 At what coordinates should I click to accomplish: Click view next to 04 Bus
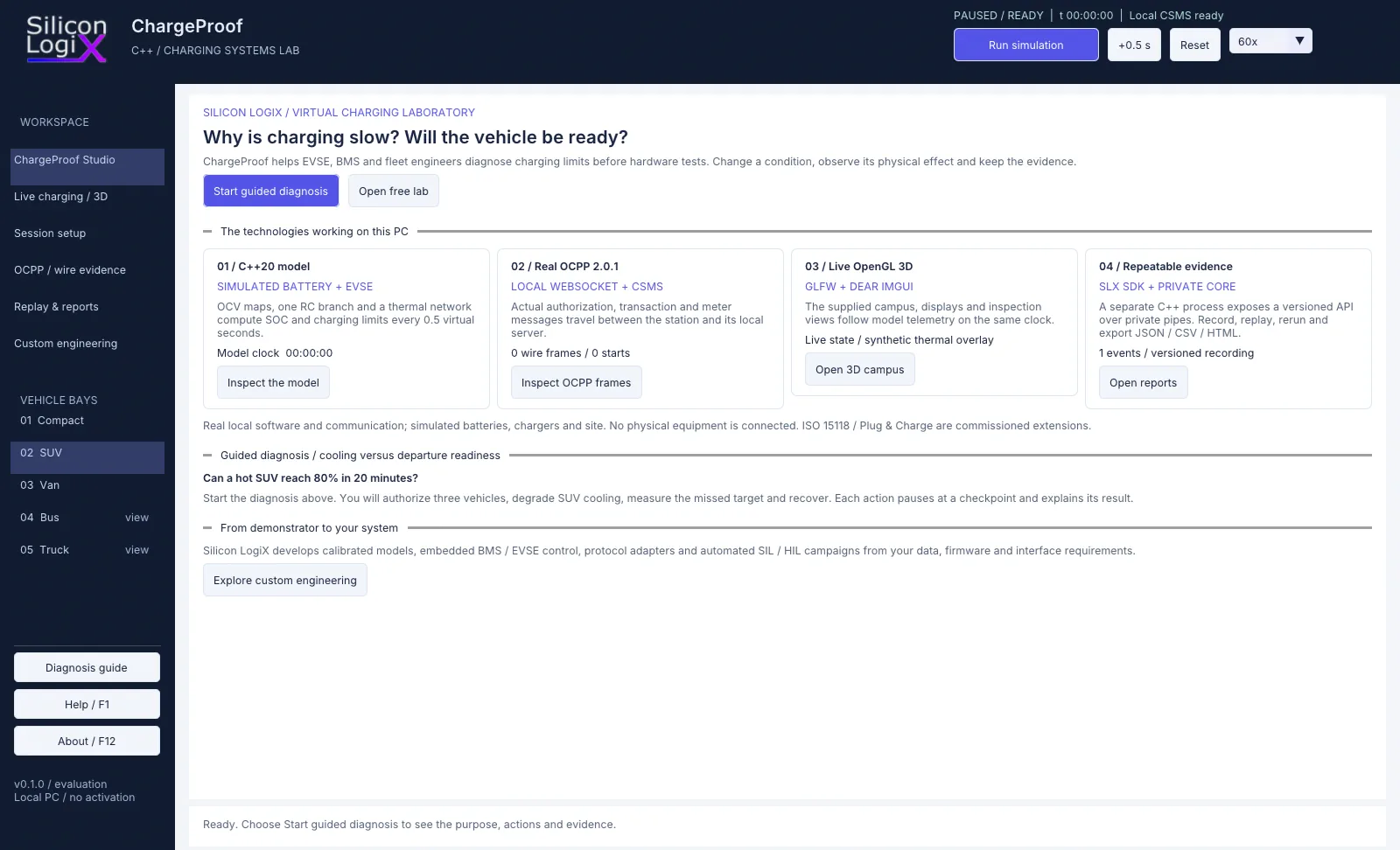tap(136, 518)
